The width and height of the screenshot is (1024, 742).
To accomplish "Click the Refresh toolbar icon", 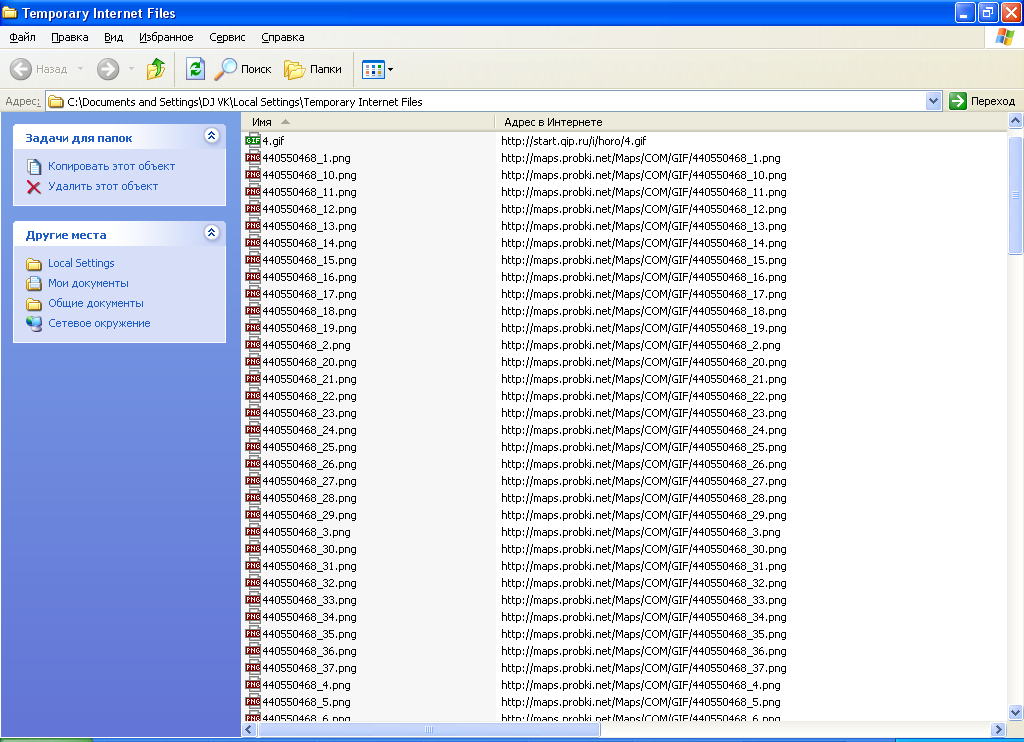I will pos(196,69).
